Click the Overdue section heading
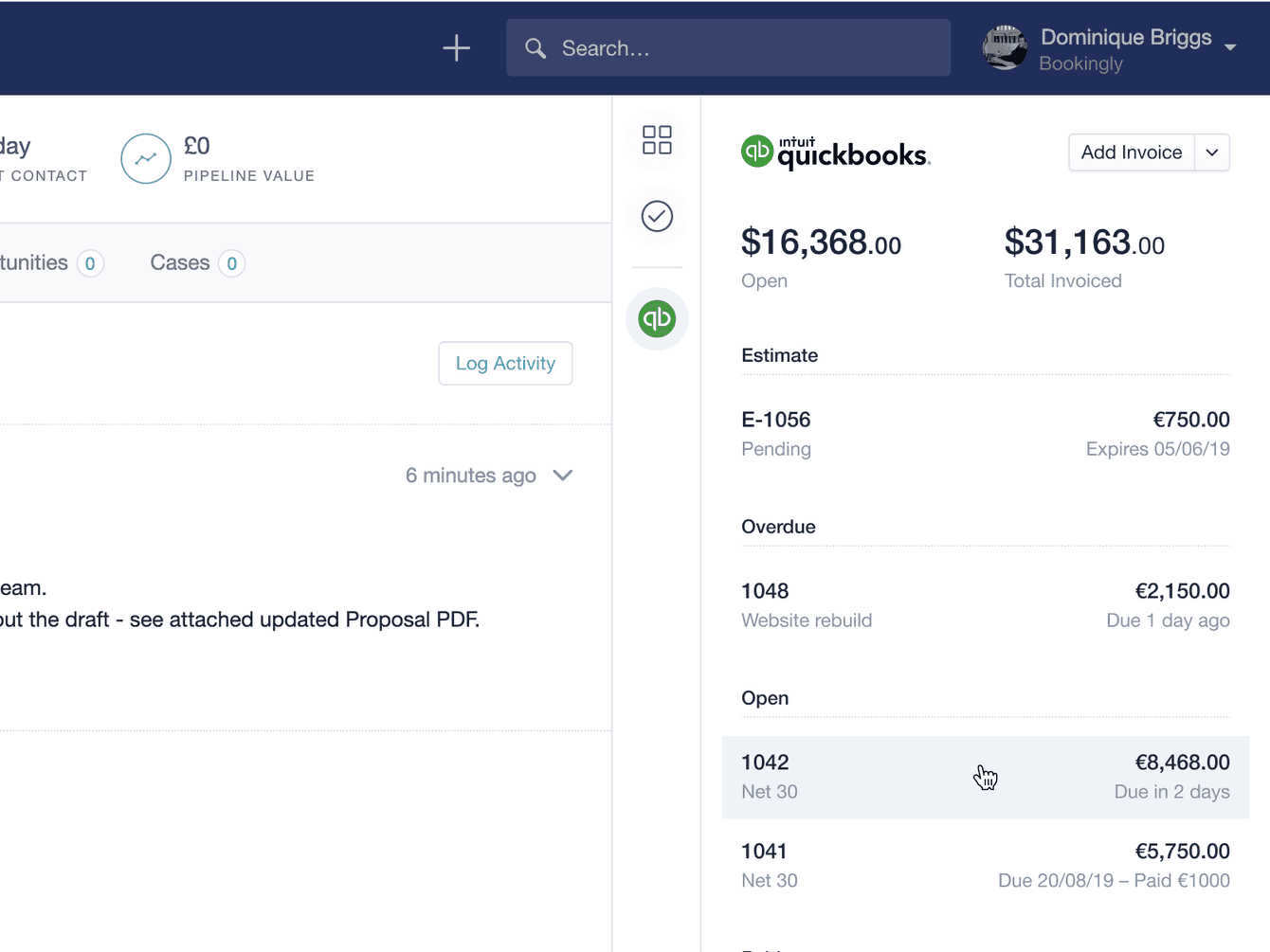The width and height of the screenshot is (1270, 952). pyautogui.click(x=778, y=527)
